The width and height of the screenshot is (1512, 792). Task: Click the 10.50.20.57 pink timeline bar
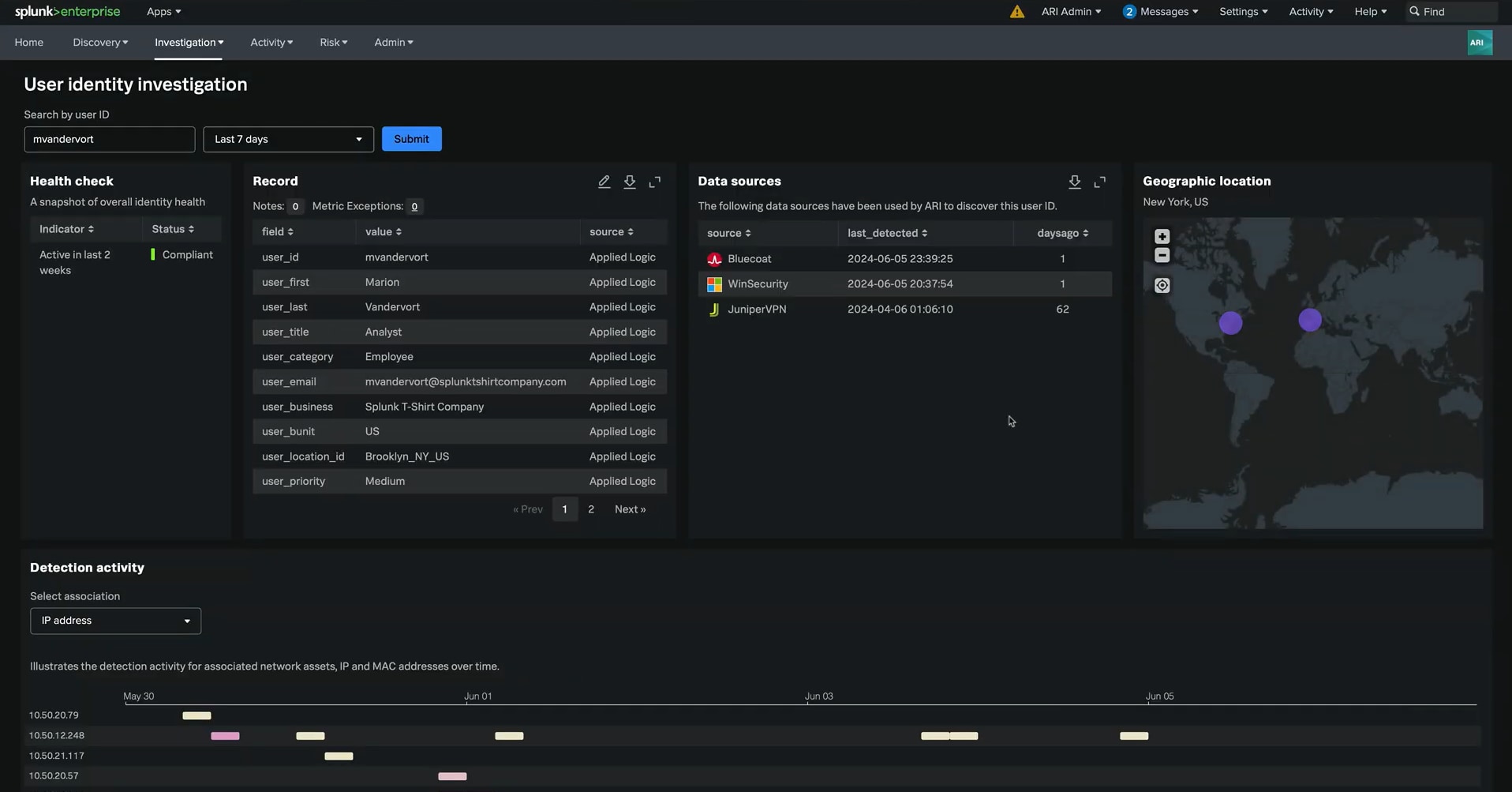(x=452, y=776)
